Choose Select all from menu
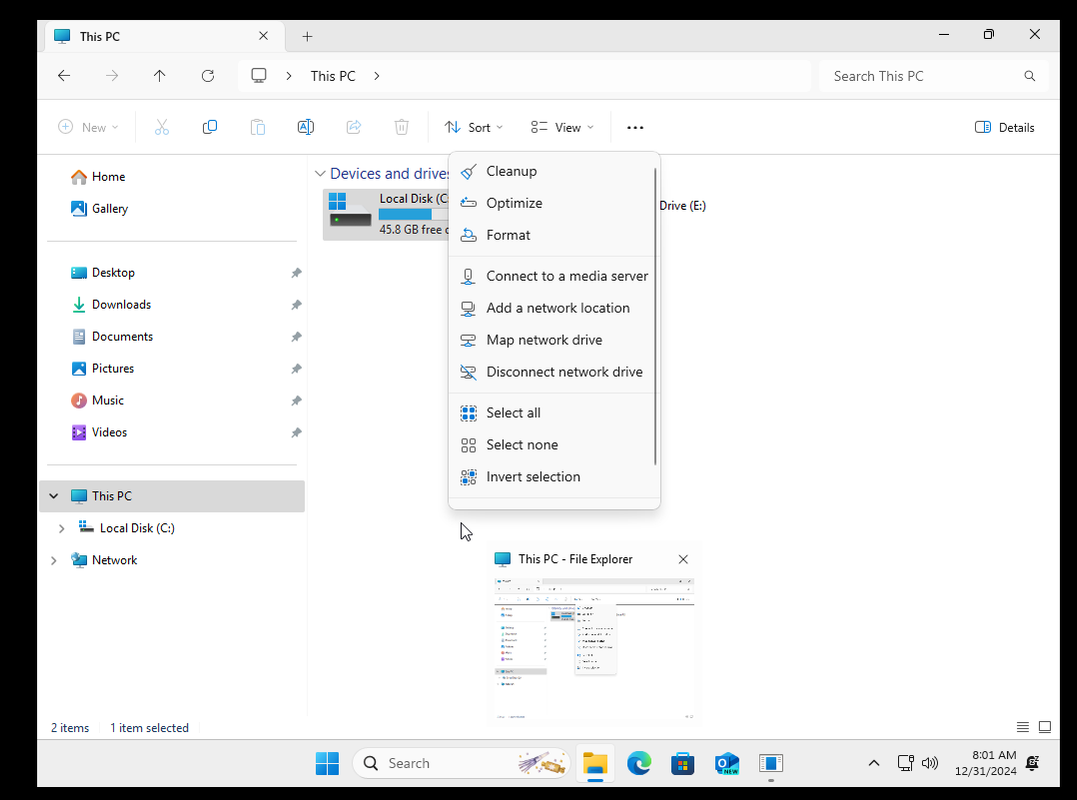The width and height of the screenshot is (1077, 800). click(x=554, y=413)
